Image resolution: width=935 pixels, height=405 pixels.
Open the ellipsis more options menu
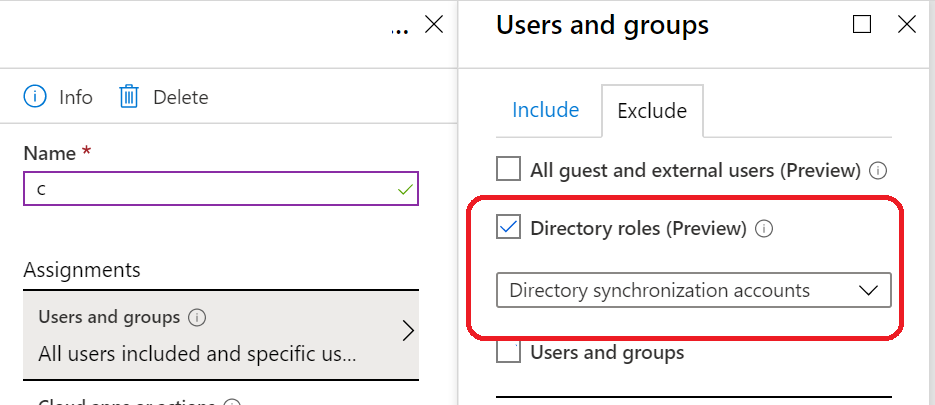tap(400, 27)
